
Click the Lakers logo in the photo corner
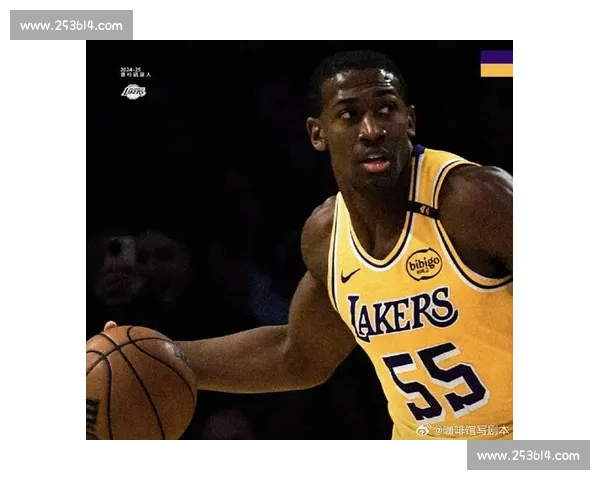point(133,92)
